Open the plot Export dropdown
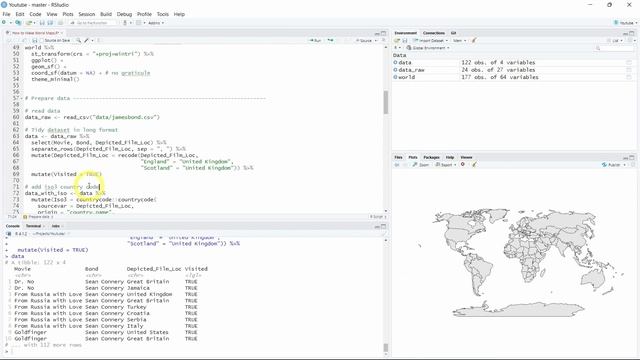 coord(446,165)
